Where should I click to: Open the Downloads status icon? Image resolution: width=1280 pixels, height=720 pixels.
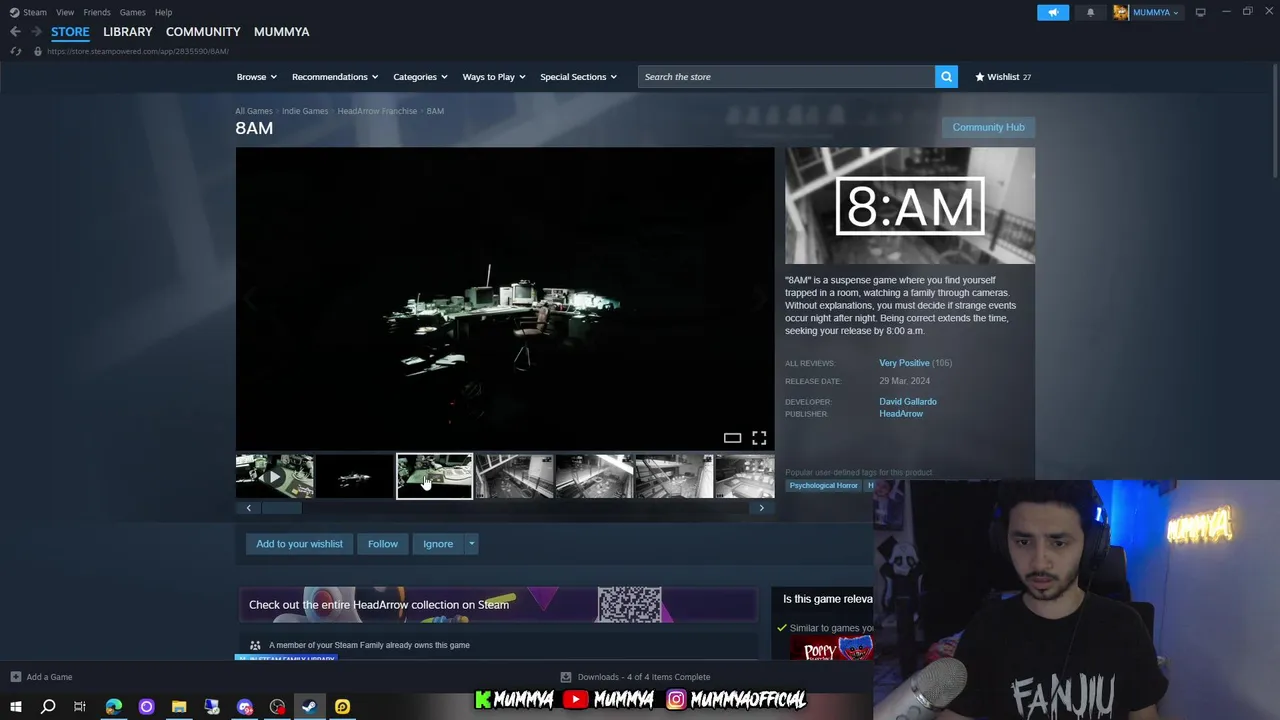coord(565,677)
